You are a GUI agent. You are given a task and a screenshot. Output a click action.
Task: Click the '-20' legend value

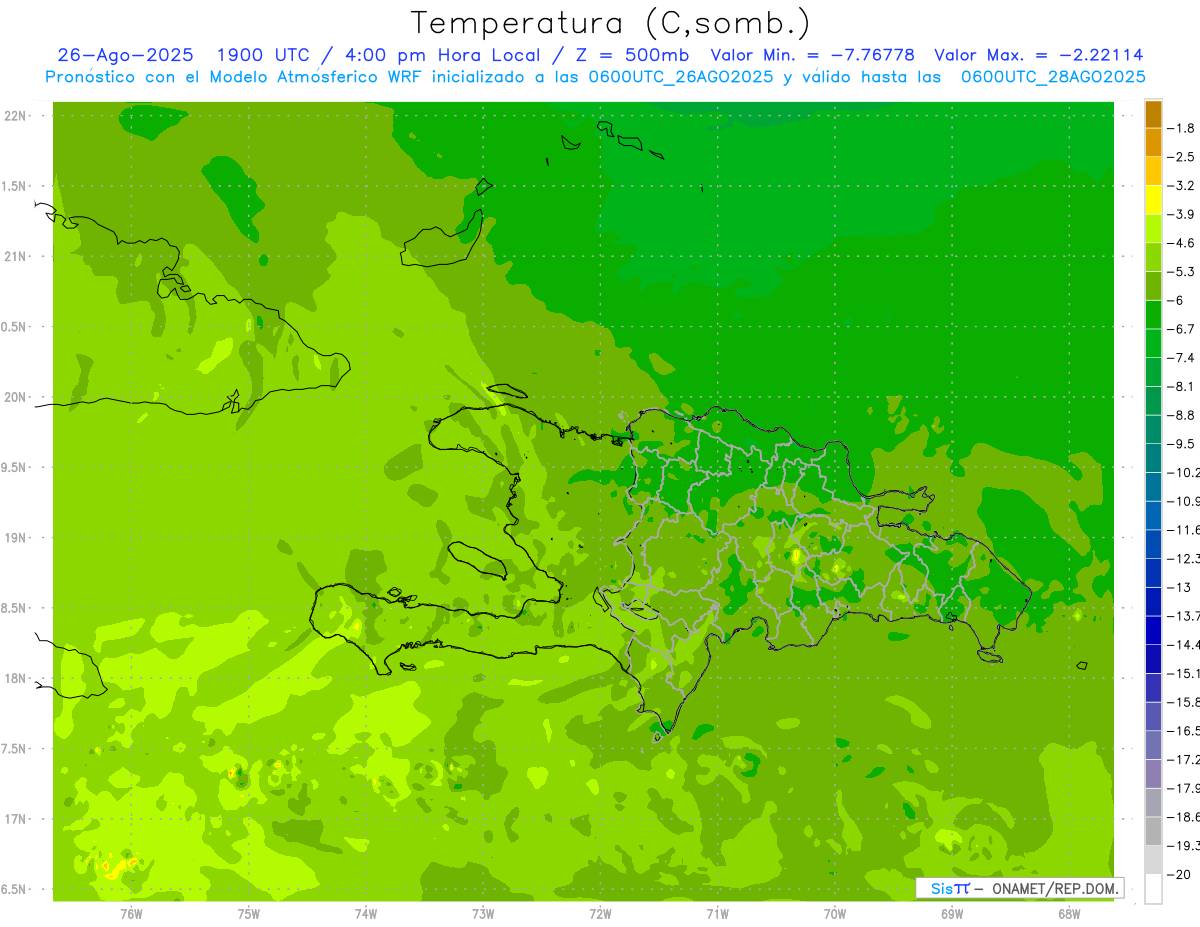1179,875
